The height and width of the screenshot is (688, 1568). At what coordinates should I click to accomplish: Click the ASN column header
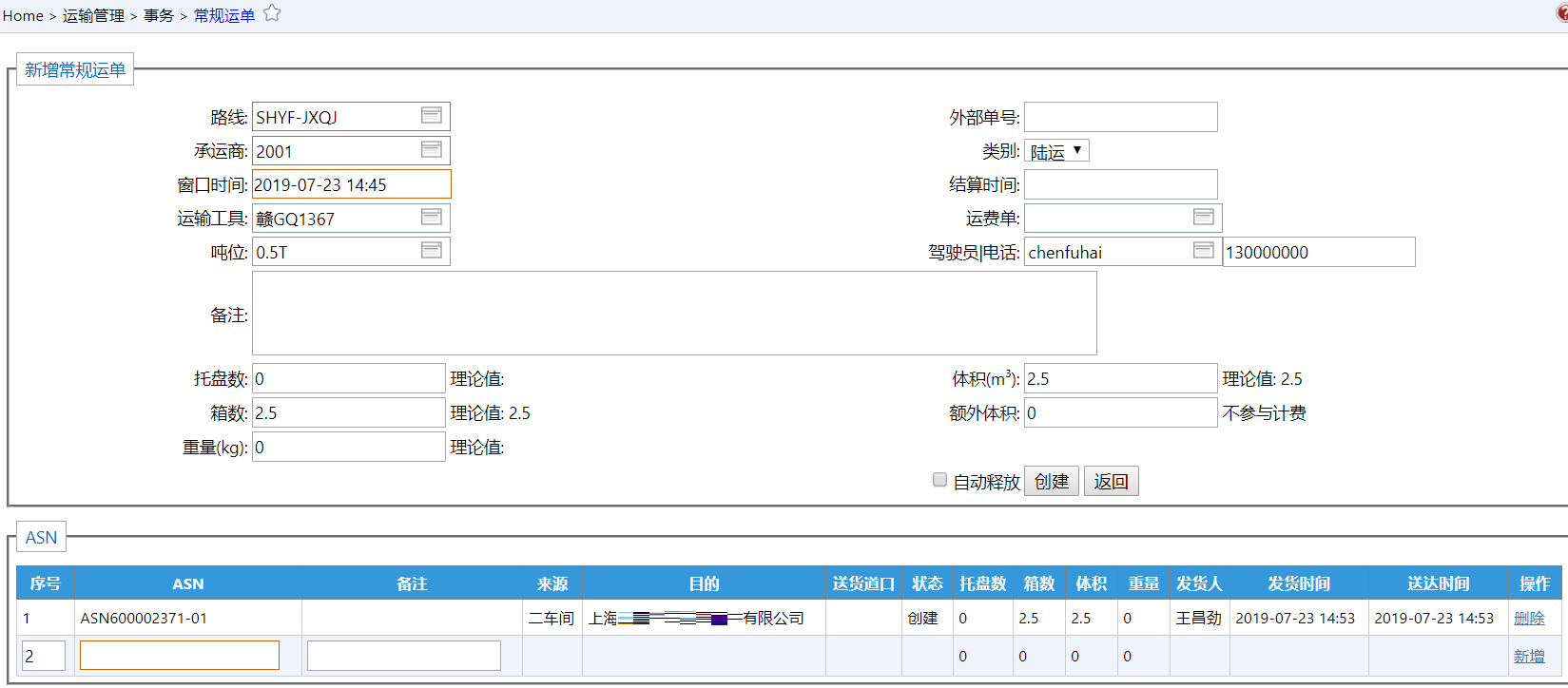click(188, 583)
